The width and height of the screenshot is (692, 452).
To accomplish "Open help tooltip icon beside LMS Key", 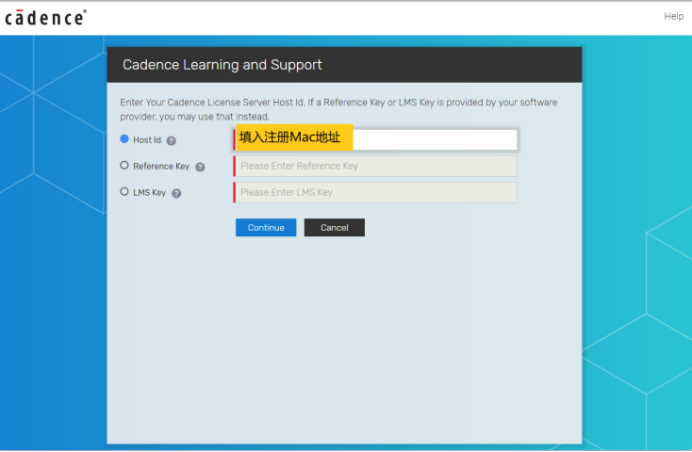I will point(176,193).
